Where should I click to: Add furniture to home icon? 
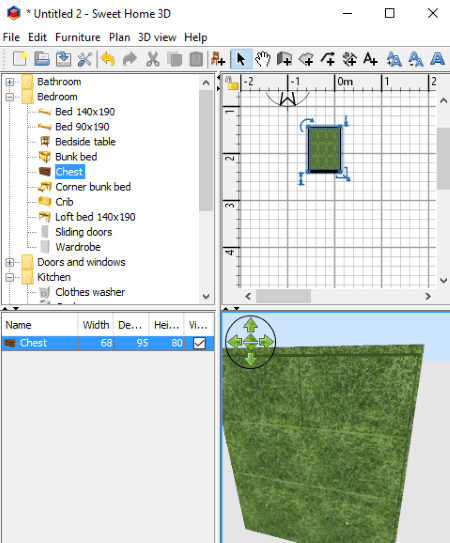coord(218,59)
